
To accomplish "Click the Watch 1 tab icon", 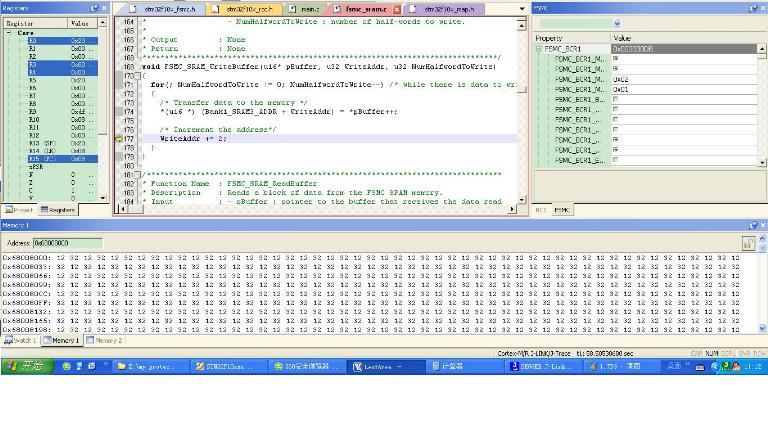I will (x=8, y=340).
